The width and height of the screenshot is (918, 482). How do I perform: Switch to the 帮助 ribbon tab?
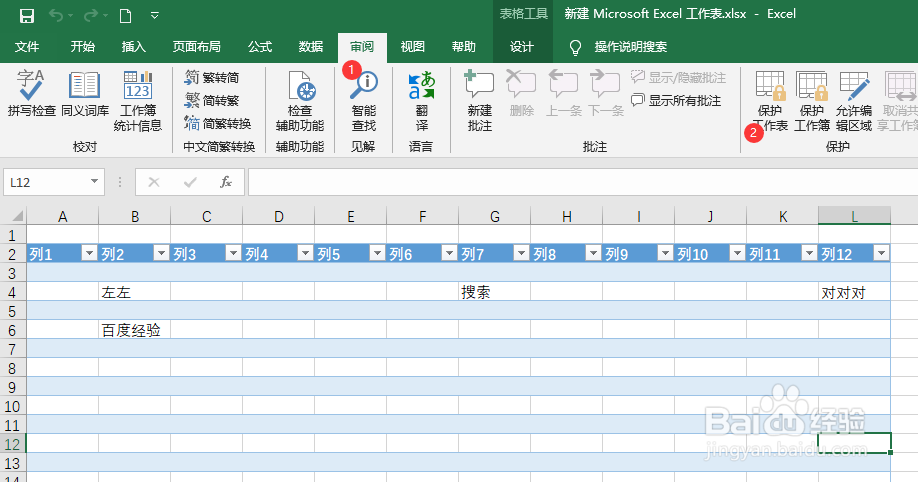464,47
